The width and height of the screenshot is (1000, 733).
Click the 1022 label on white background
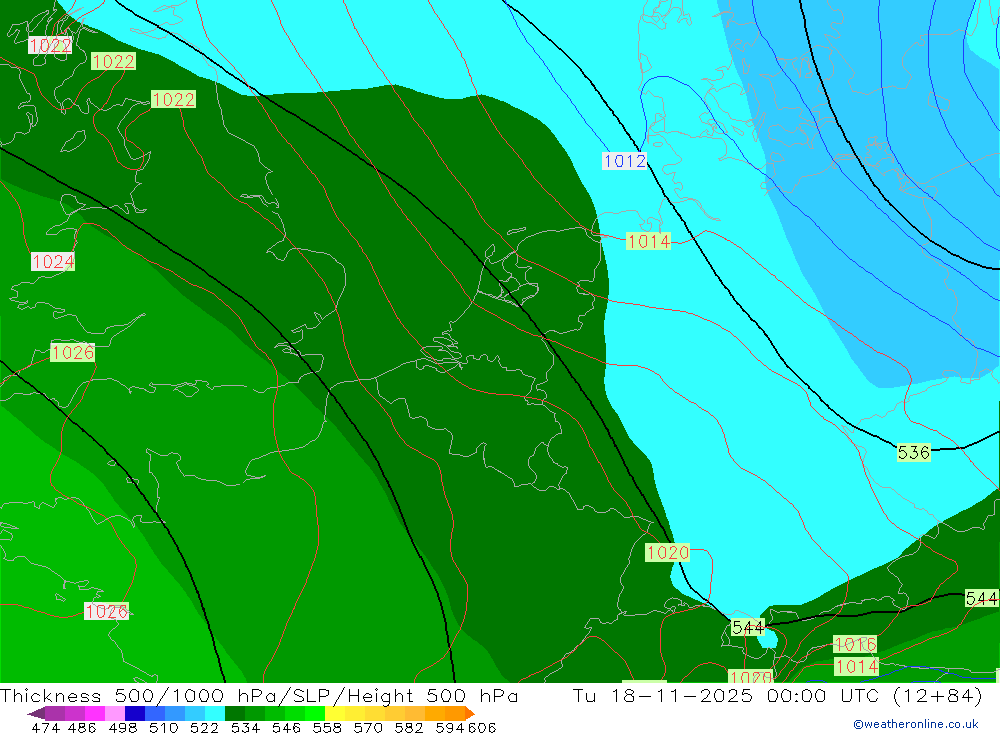[50, 45]
